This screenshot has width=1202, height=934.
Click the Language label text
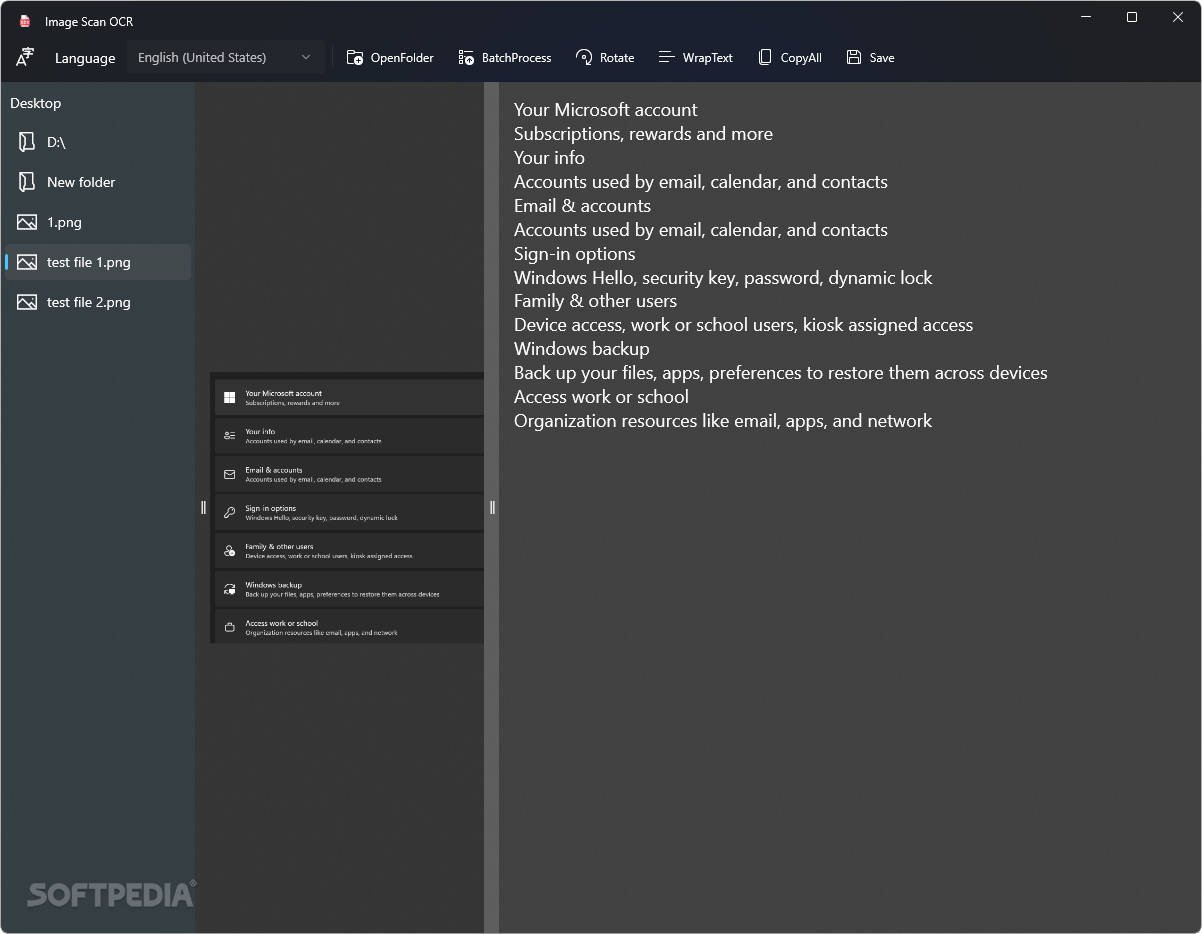point(85,58)
